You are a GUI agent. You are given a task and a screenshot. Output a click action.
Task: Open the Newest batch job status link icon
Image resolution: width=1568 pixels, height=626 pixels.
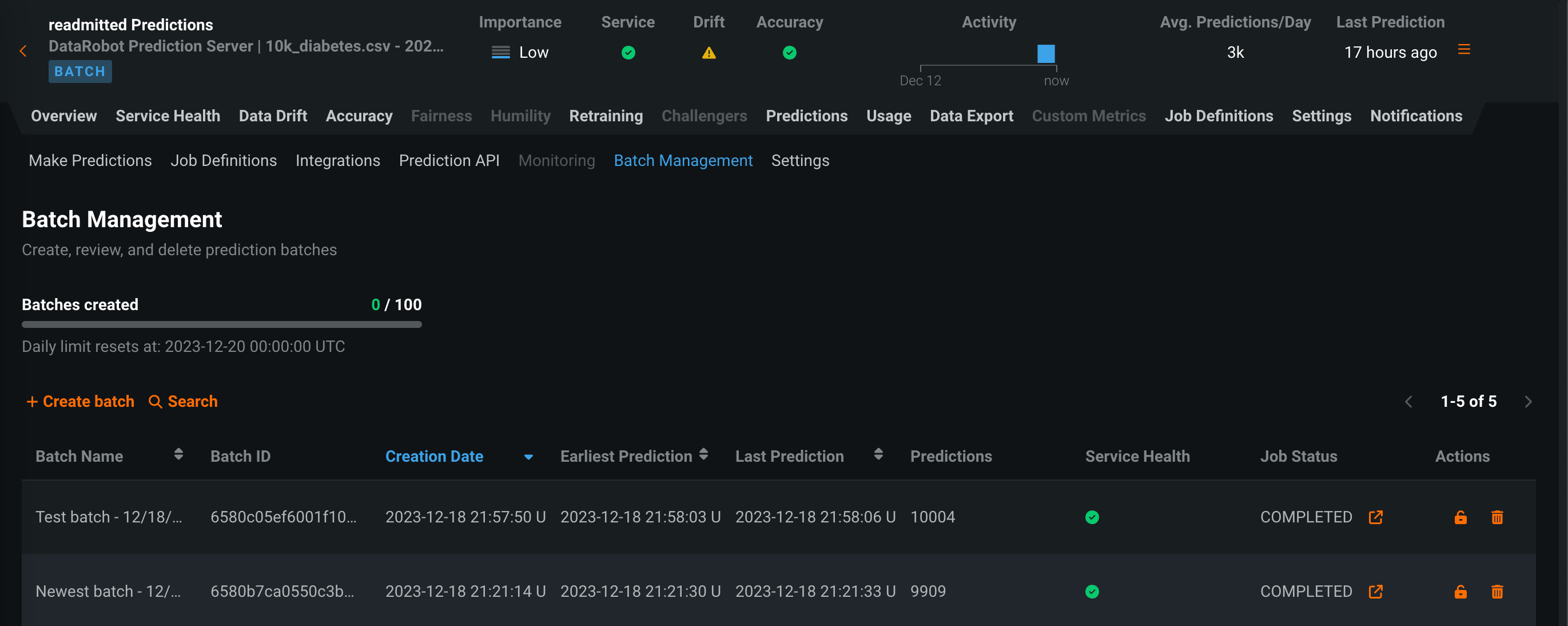(x=1376, y=591)
